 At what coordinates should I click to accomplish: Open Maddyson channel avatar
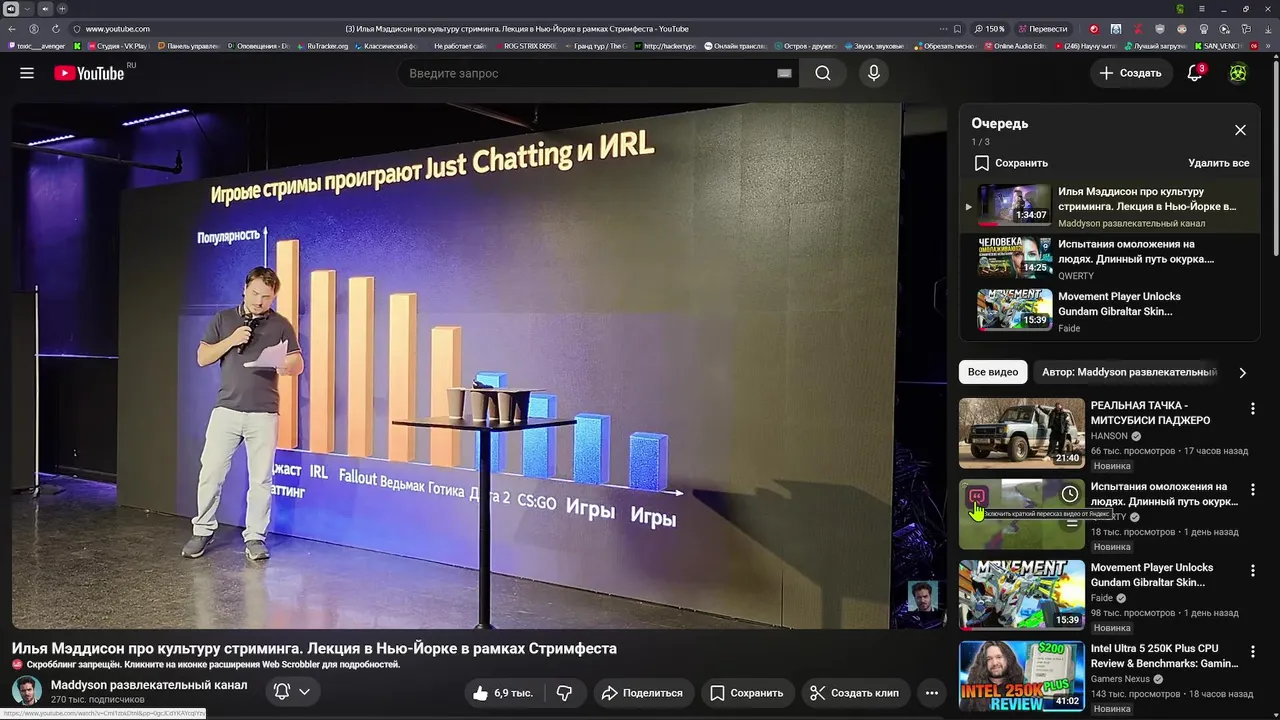click(27, 691)
